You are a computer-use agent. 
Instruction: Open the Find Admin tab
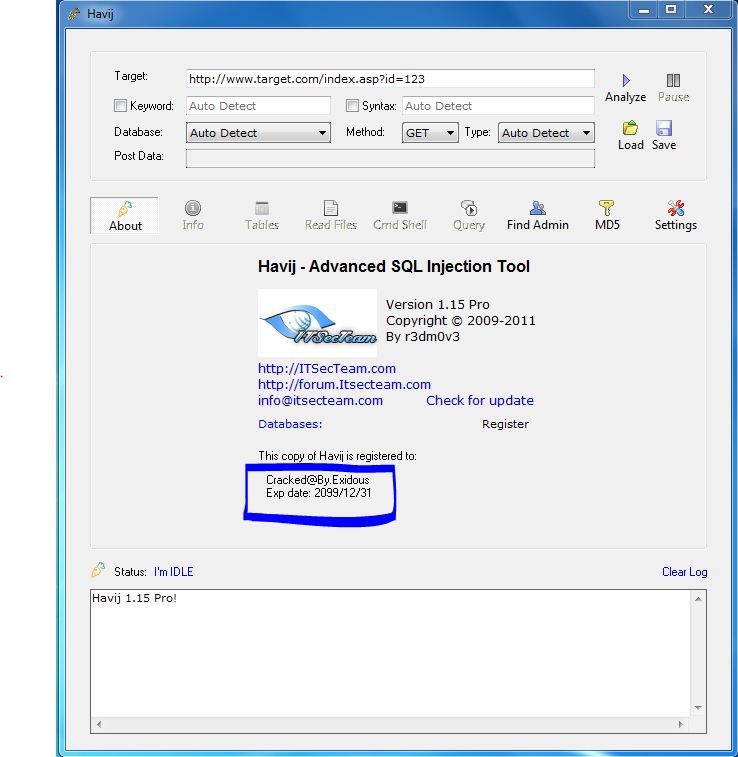(538, 216)
